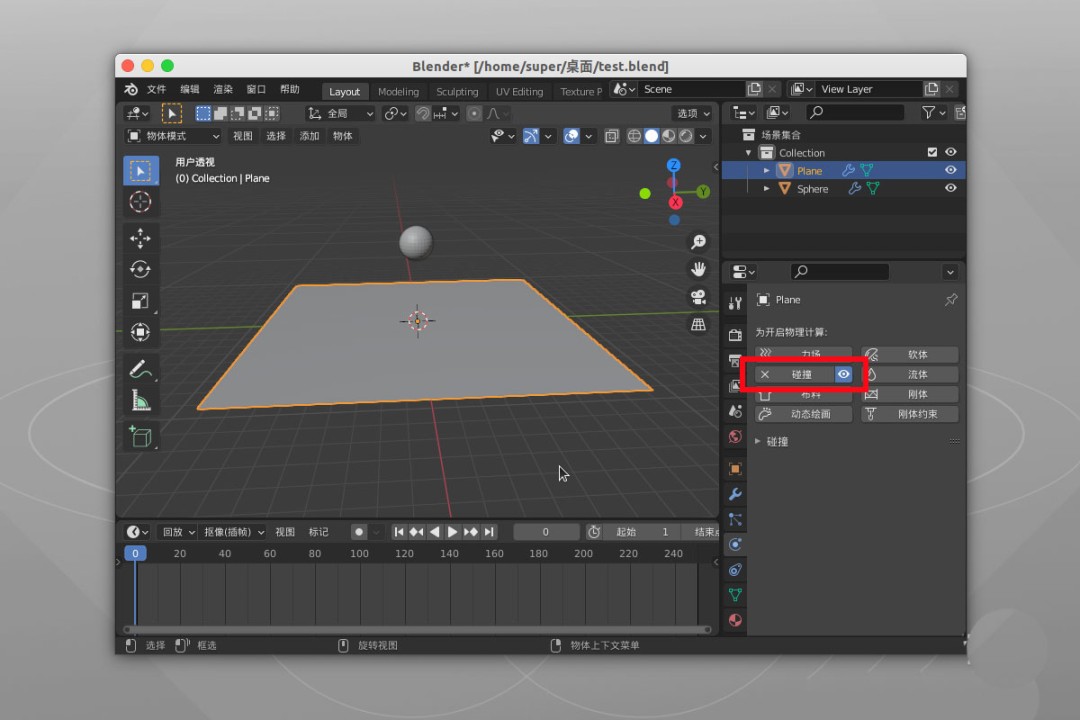Open the transform orientation dropdown showing 全局
1080x720 pixels.
click(340, 113)
